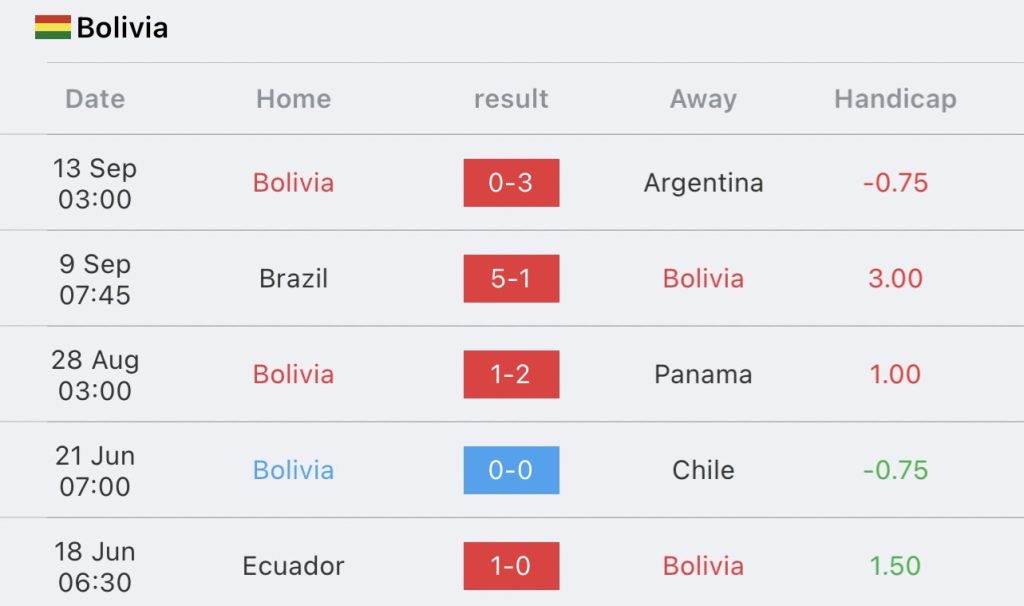Select the Panama team name
The image size is (1024, 606).
703,374
